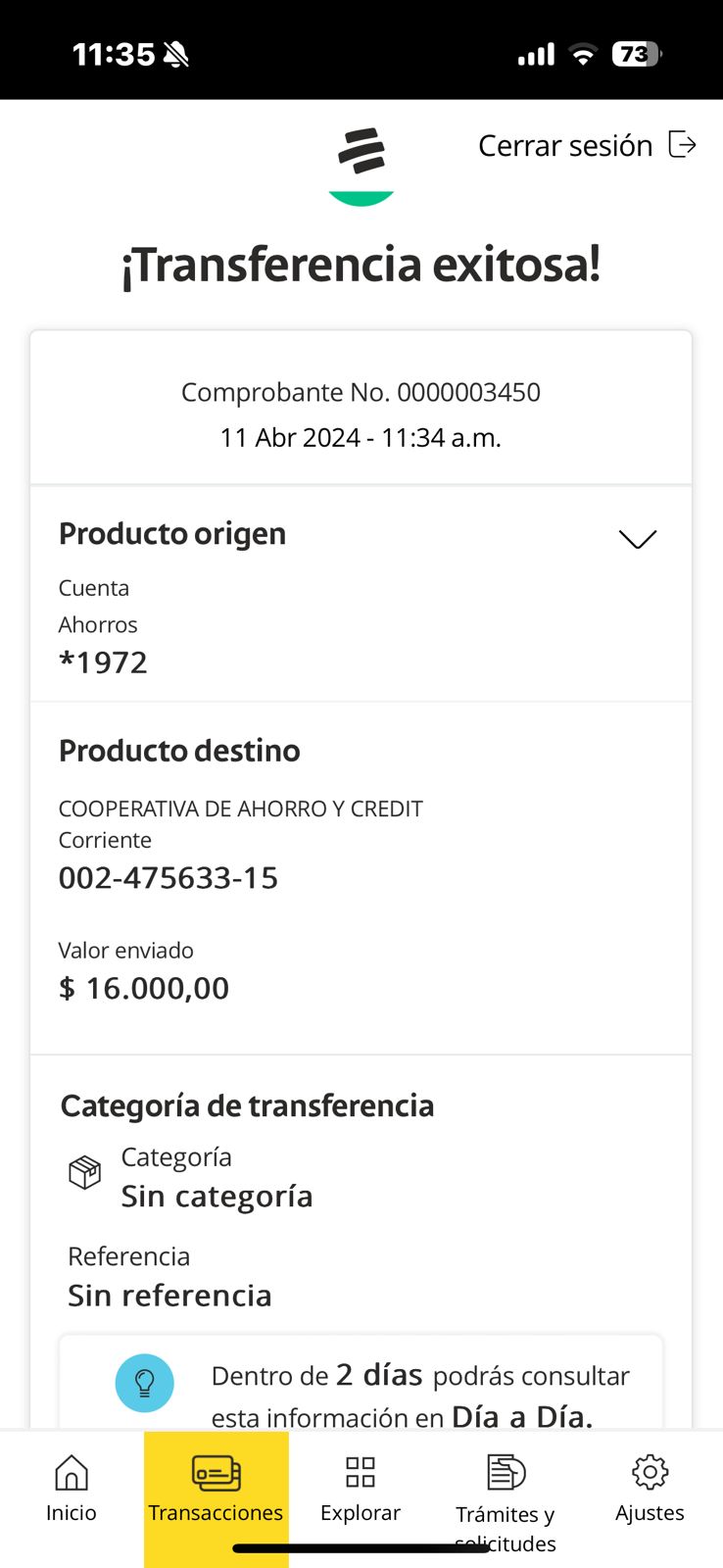Viewport: 723px width, 1568px height.
Task: Tap the Día a Día link text
Action: (521, 1417)
